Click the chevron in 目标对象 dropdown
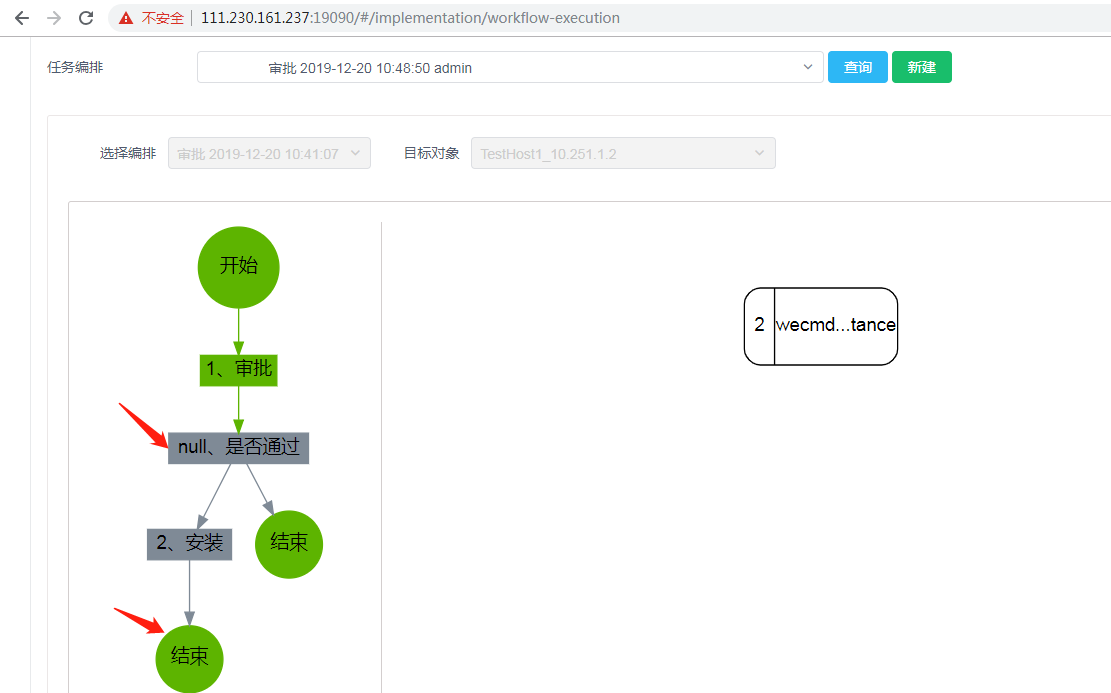 click(x=759, y=153)
